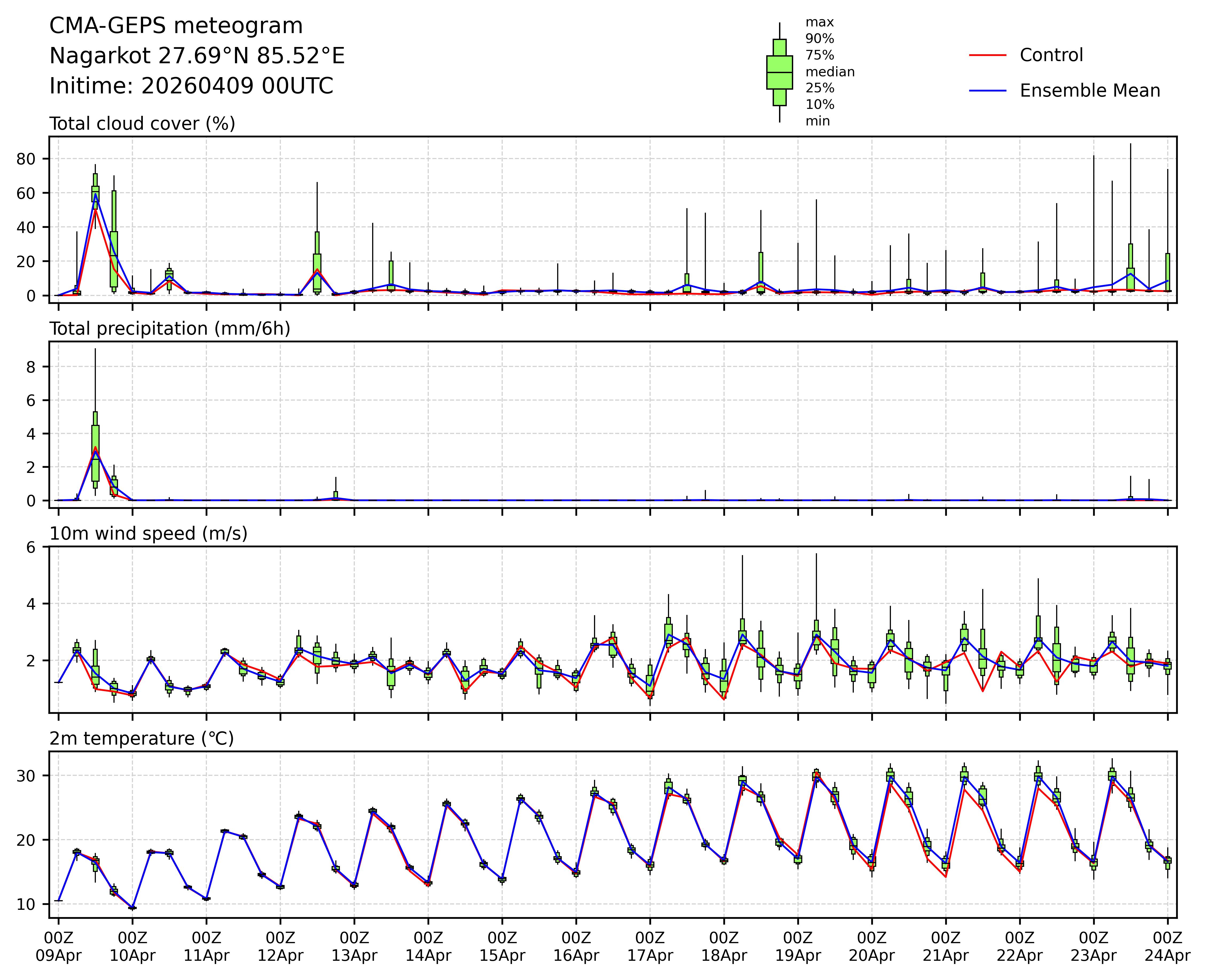Click the 00Z 17Apr axis label

(x=650, y=947)
